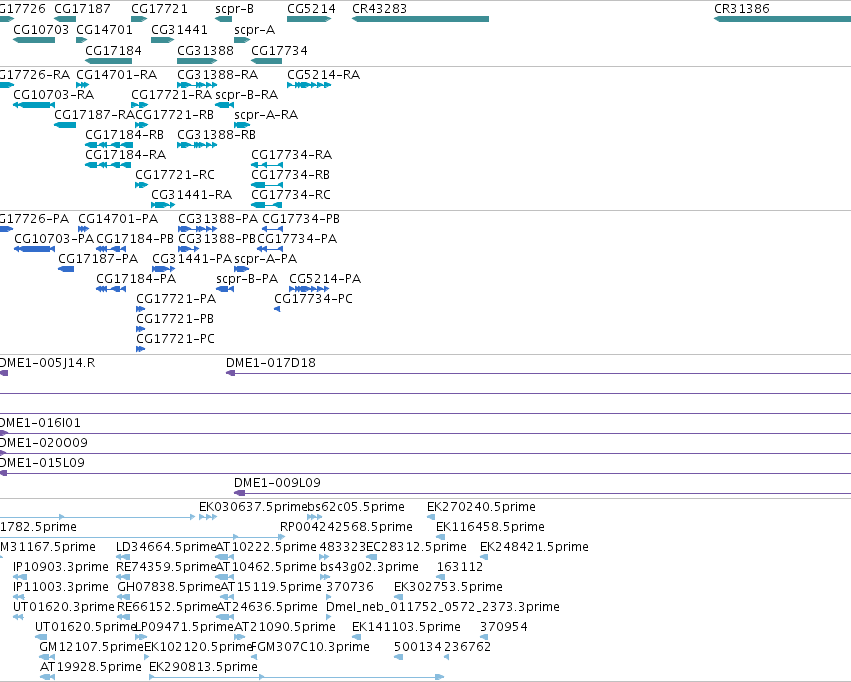The image size is (851, 682).
Task: Select EST label EK290813.5prime
Action: (204, 667)
